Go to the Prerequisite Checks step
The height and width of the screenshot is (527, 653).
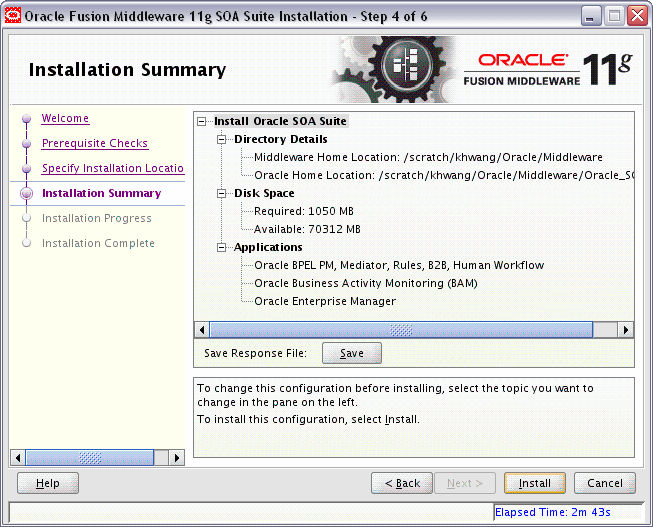(95, 143)
